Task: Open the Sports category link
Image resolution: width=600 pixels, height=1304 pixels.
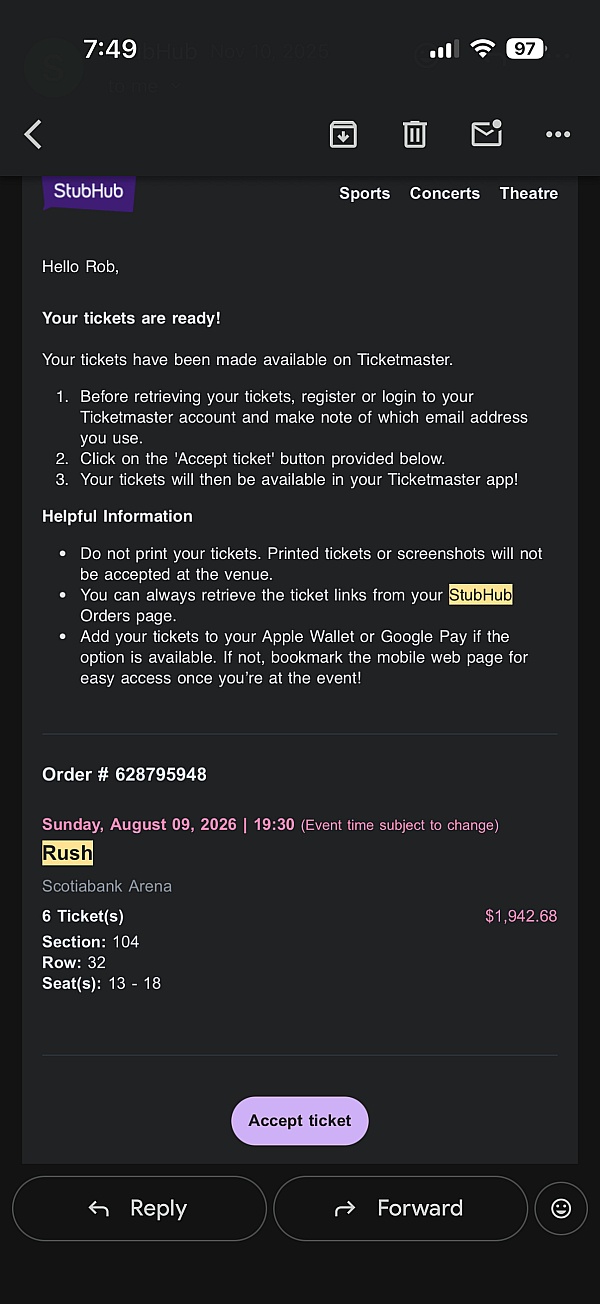Action: click(x=364, y=193)
